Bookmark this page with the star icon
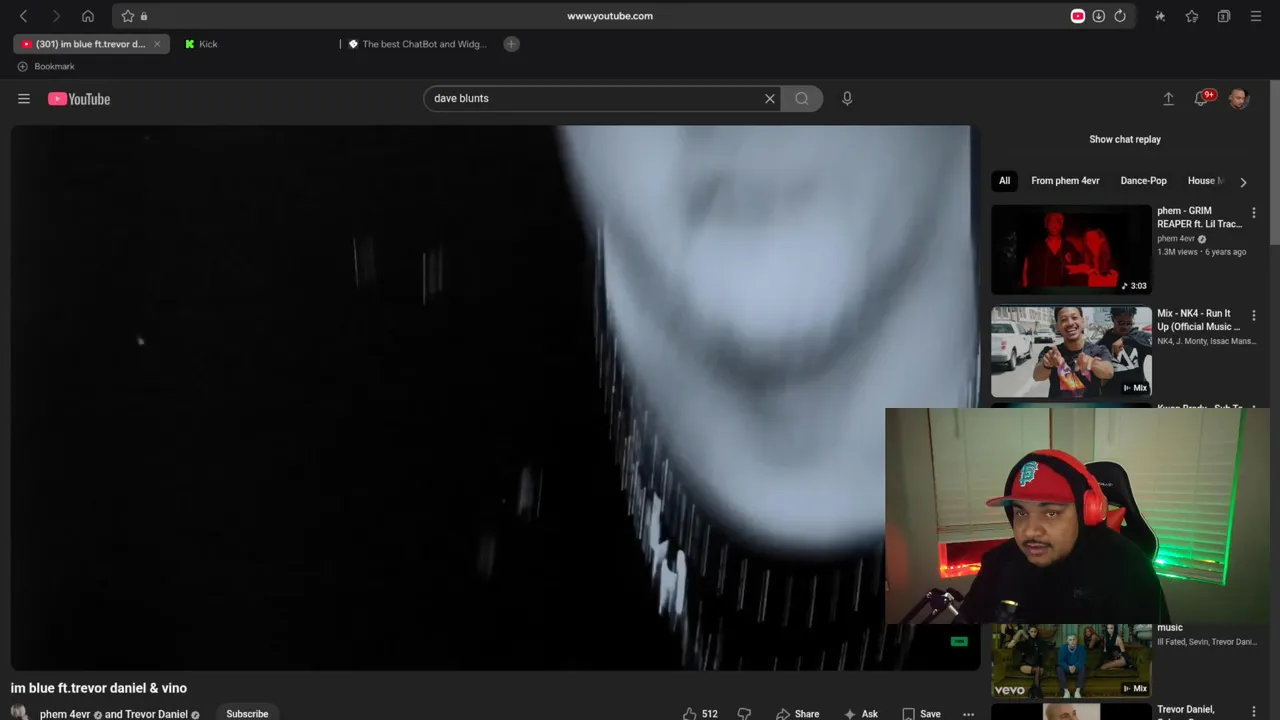The image size is (1280, 720). pyautogui.click(x=128, y=16)
